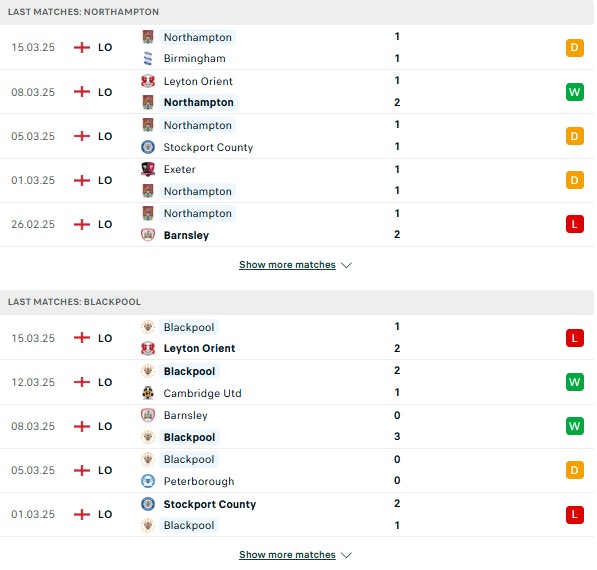Viewport: 597px width, 570px height.
Task: Open the 08.03.25 Barnsley vs Blackpool match row
Action: point(297,426)
